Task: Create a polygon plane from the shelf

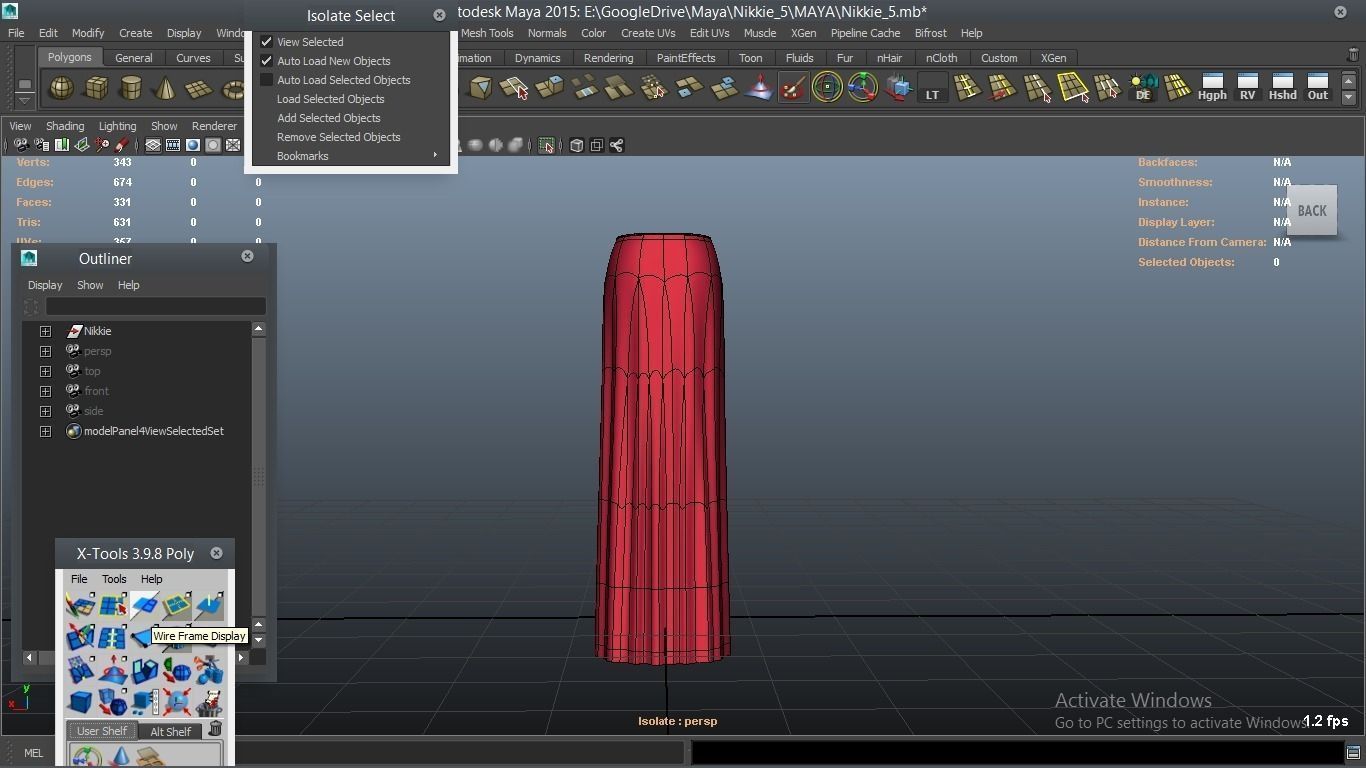Action: (x=199, y=88)
